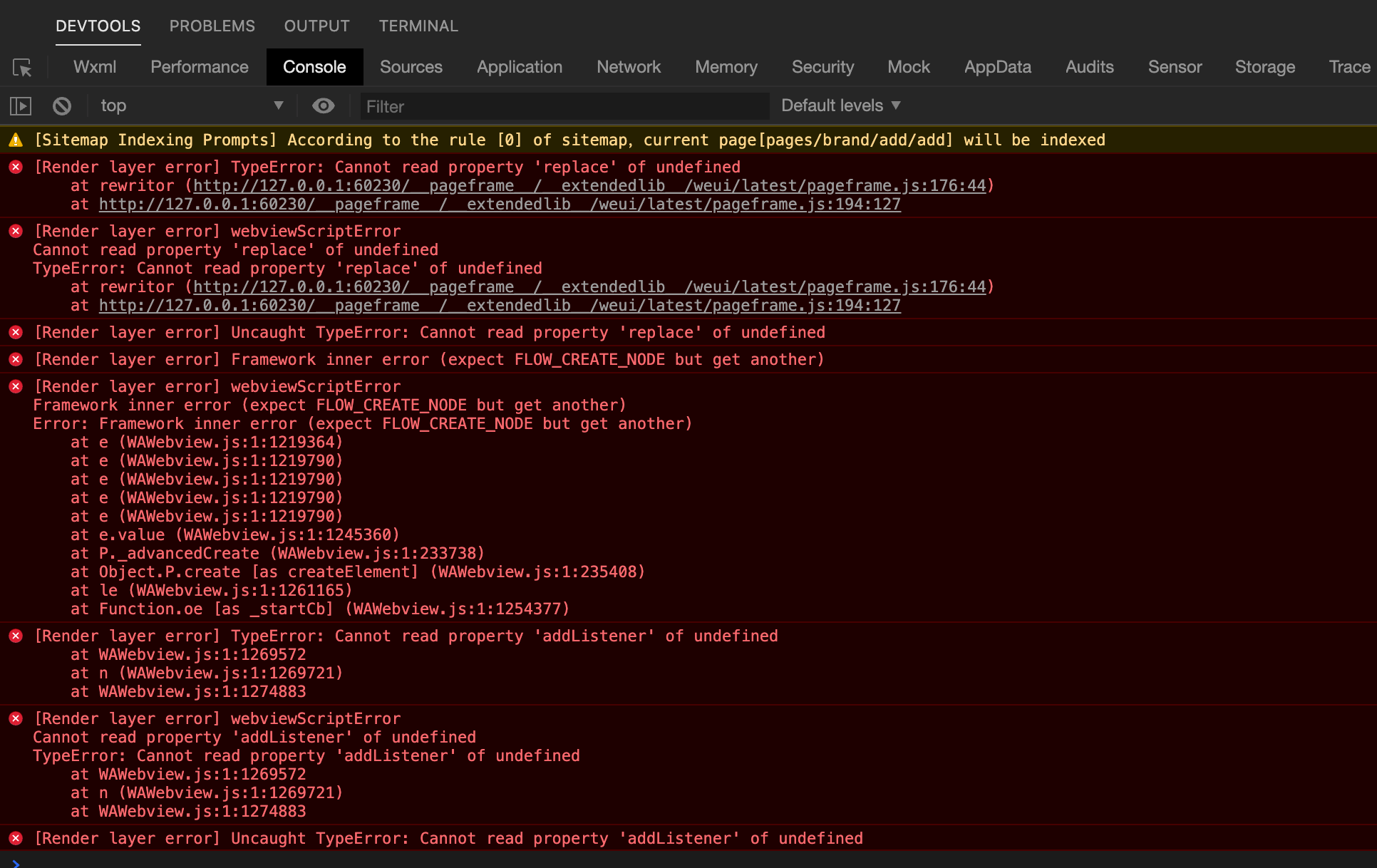The width and height of the screenshot is (1377, 868).
Task: Open the Network tab
Action: [628, 67]
